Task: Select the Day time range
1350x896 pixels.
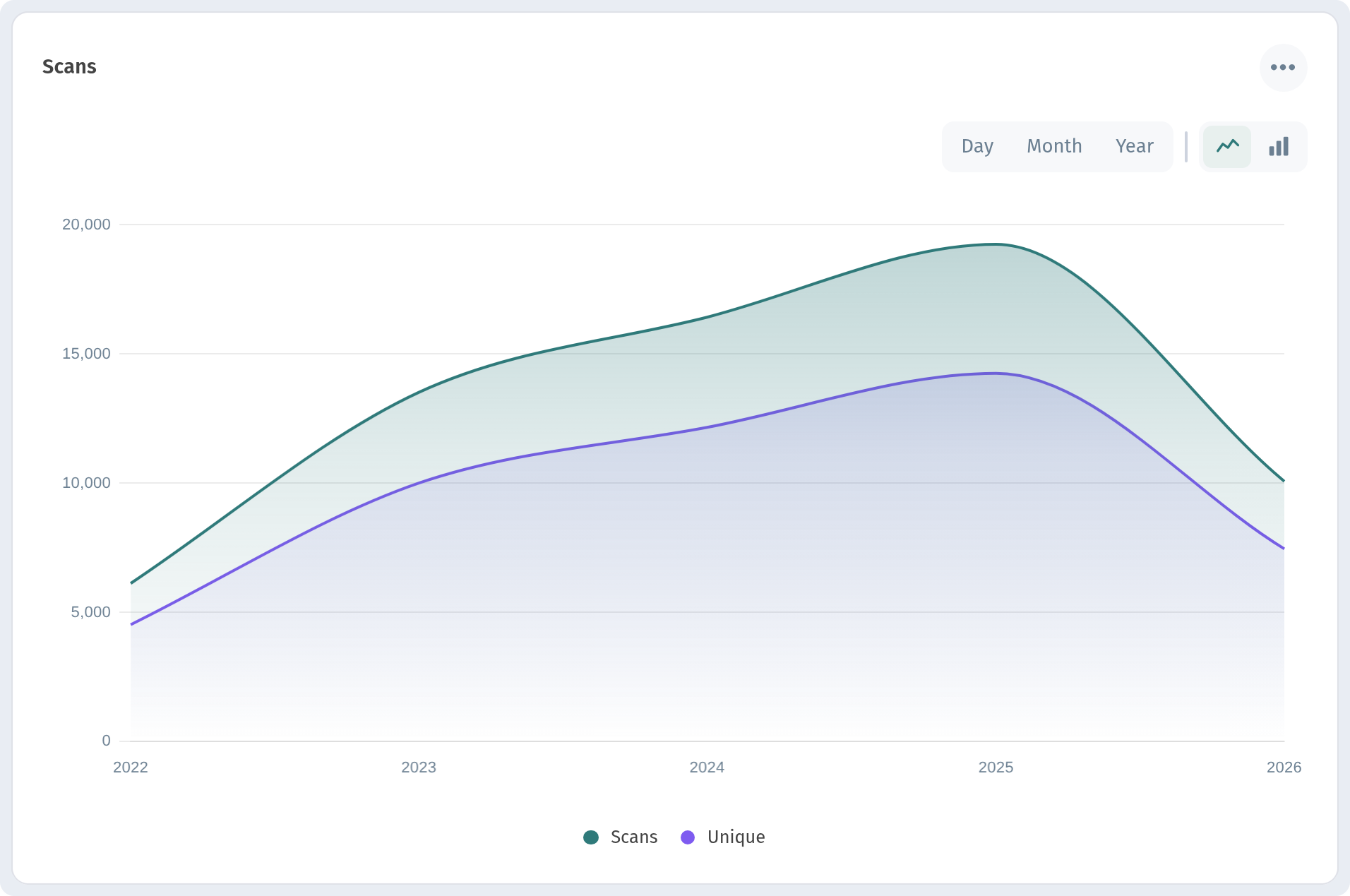Action: (x=977, y=146)
